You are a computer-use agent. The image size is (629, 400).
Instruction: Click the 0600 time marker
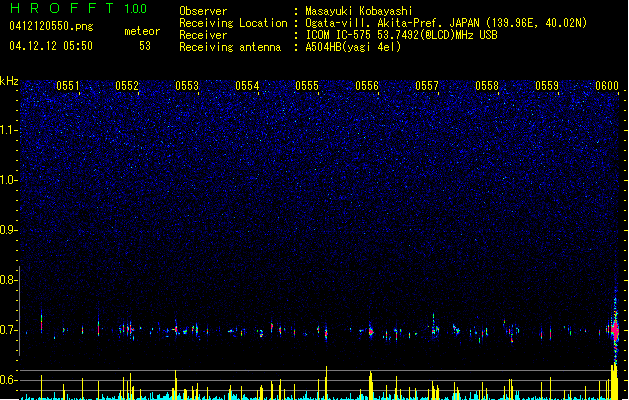click(607, 86)
